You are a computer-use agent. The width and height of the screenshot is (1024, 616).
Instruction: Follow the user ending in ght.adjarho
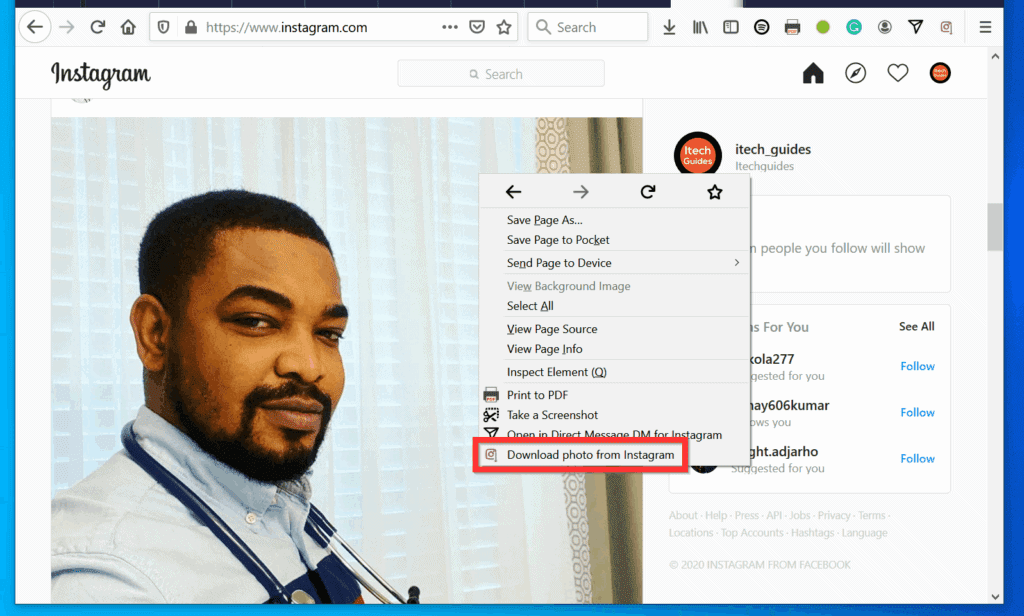(x=917, y=459)
